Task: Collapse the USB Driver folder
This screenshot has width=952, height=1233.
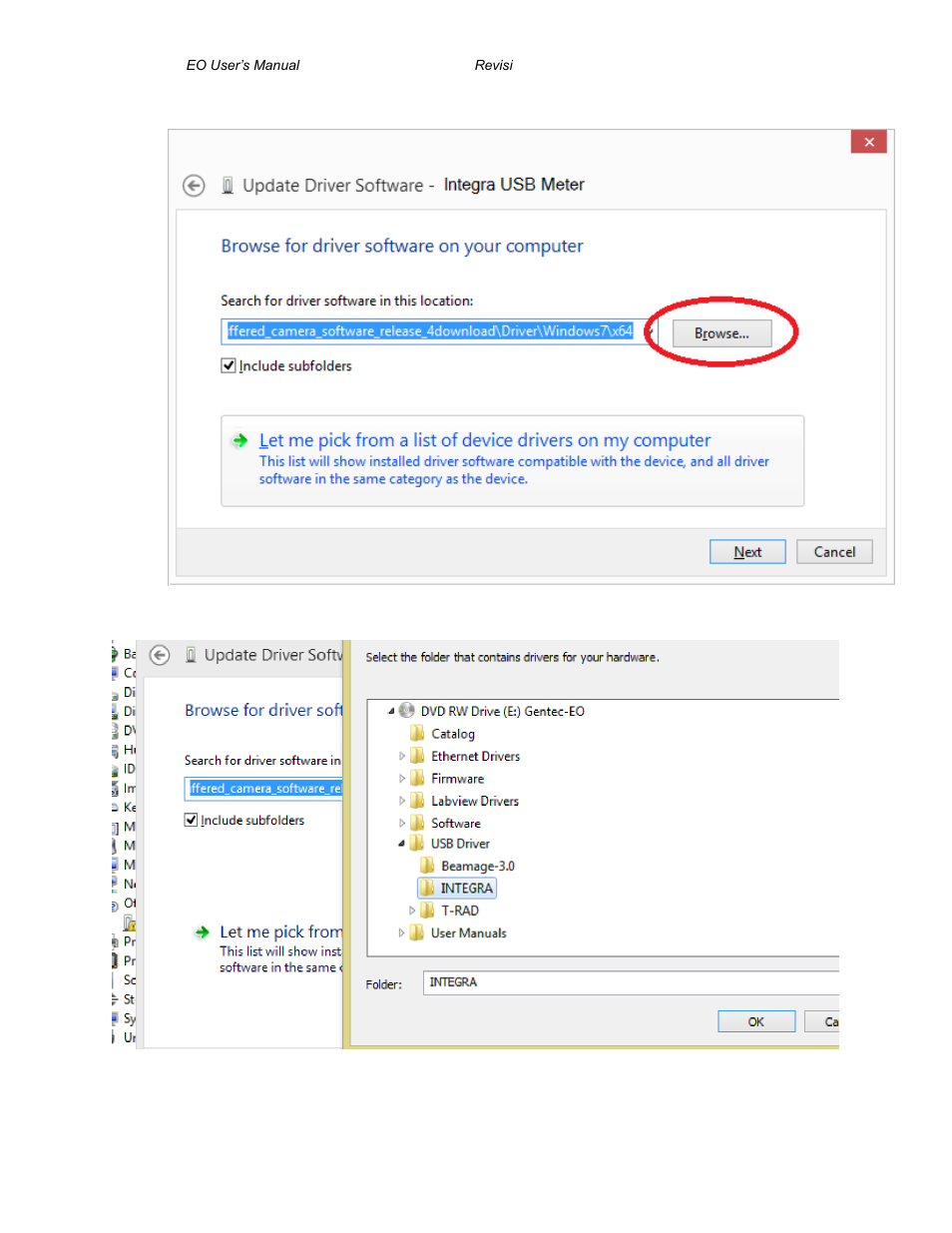Action: (402, 844)
